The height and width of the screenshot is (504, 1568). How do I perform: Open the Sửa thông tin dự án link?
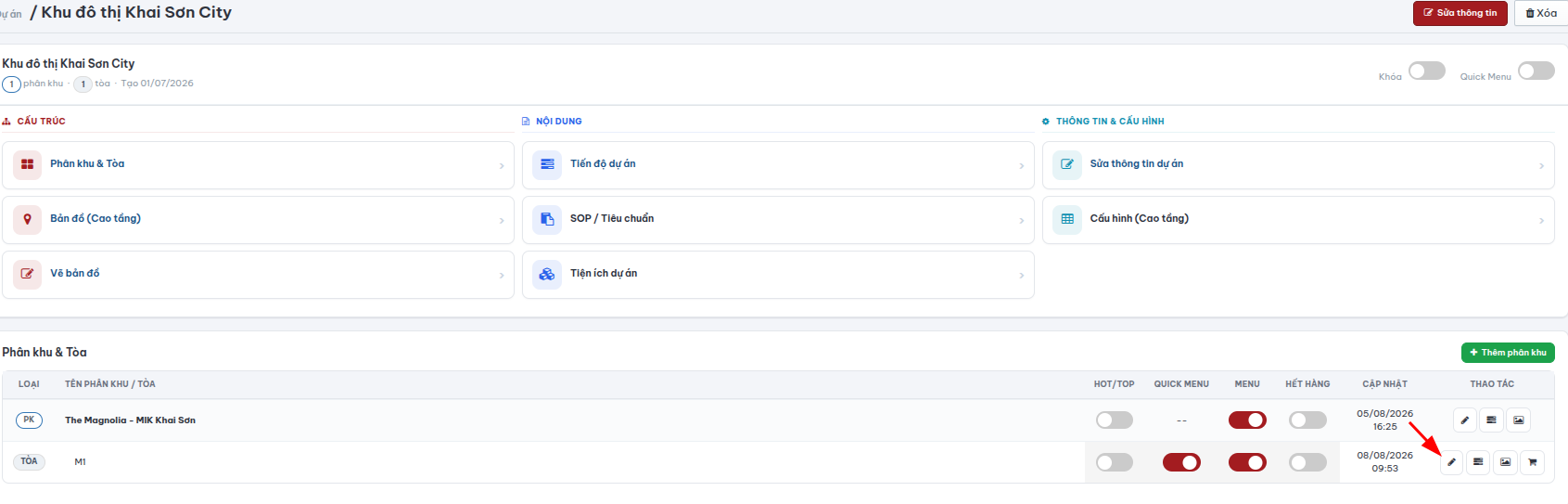(x=1137, y=163)
